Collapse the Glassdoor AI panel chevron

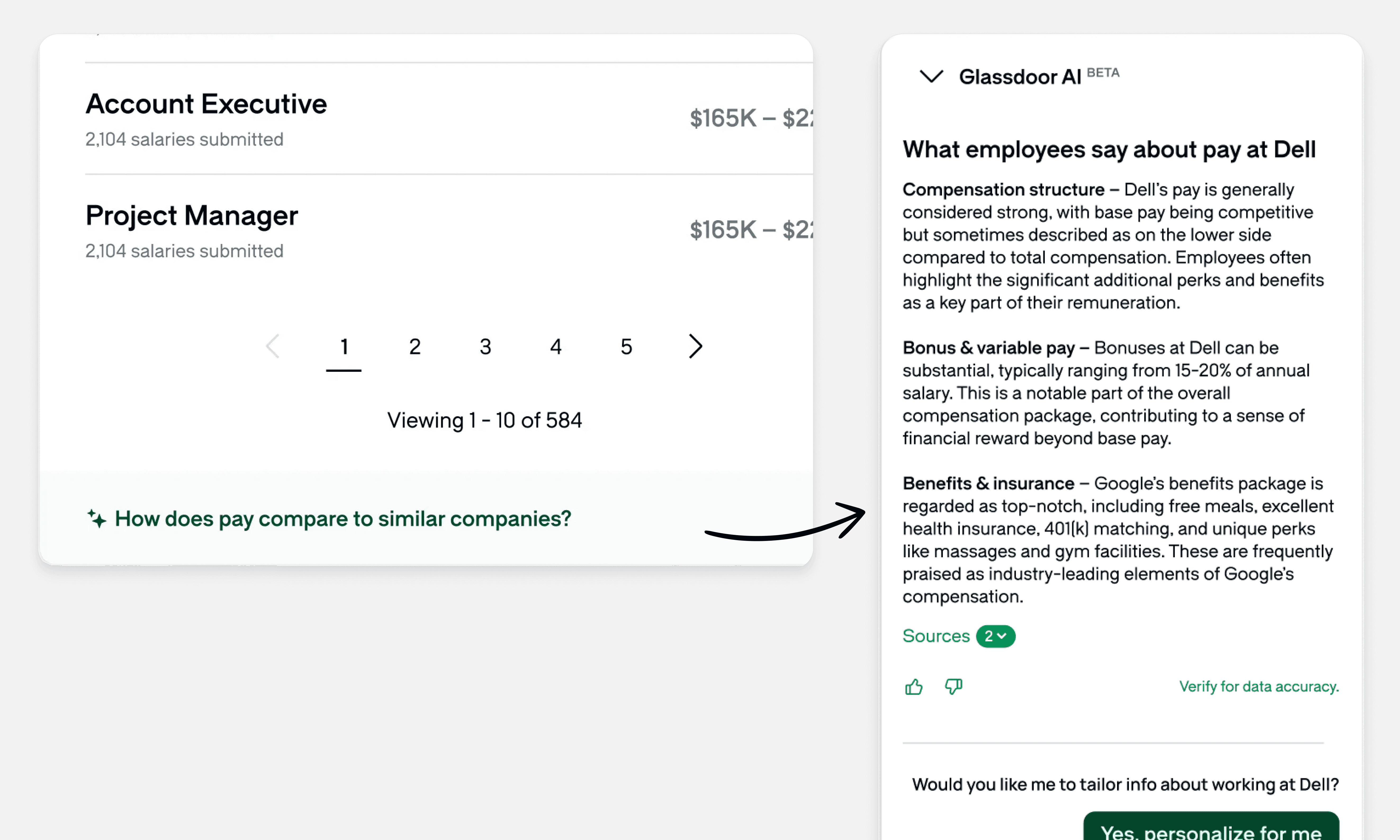(931, 76)
